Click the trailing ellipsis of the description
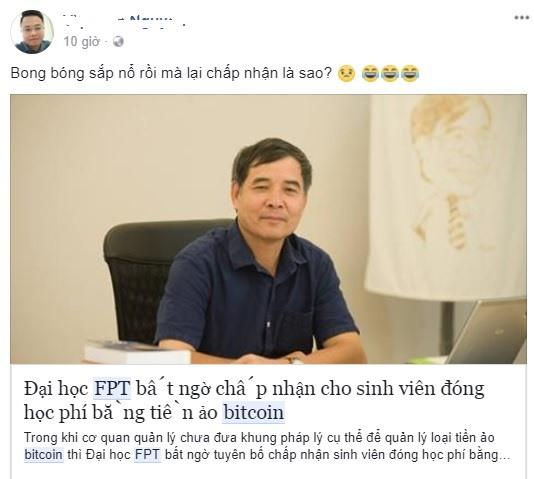Image resolution: width=534 pixels, height=479 pixels. 504,457
